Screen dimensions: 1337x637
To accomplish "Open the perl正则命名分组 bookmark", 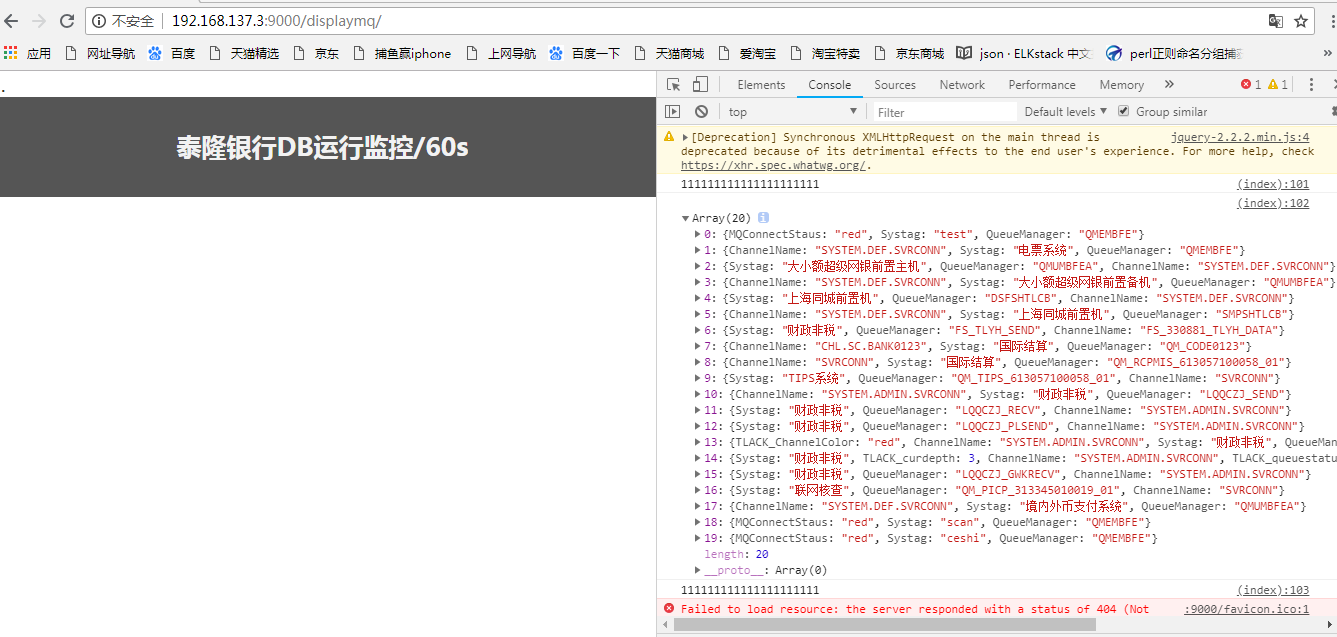I will tap(1173, 53).
